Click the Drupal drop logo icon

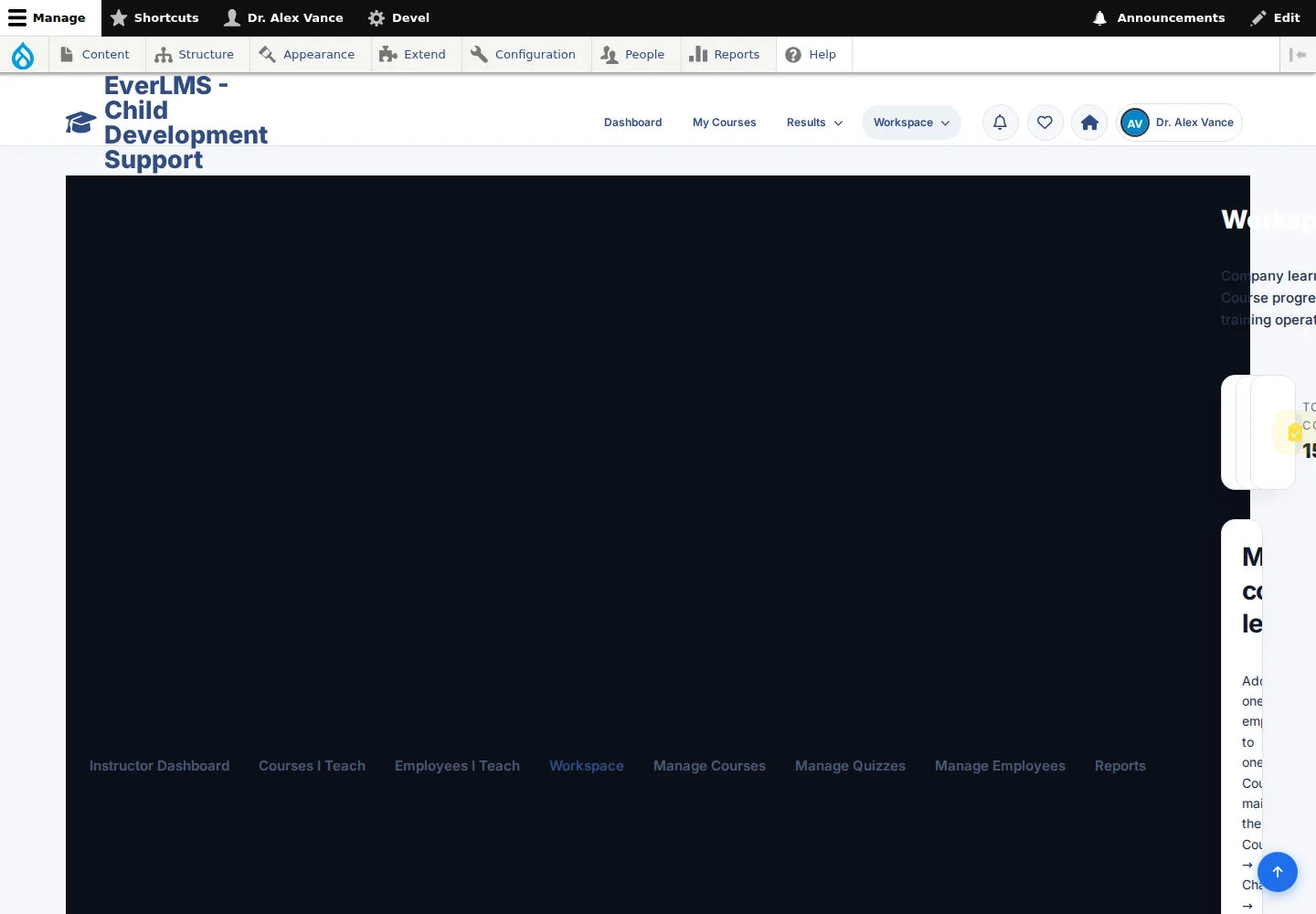(23, 55)
